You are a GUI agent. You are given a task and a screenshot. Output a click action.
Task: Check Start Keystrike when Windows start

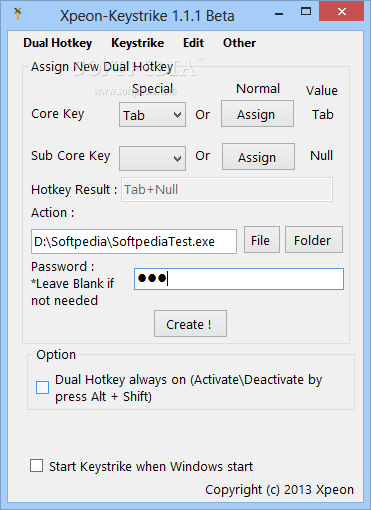click(36, 466)
